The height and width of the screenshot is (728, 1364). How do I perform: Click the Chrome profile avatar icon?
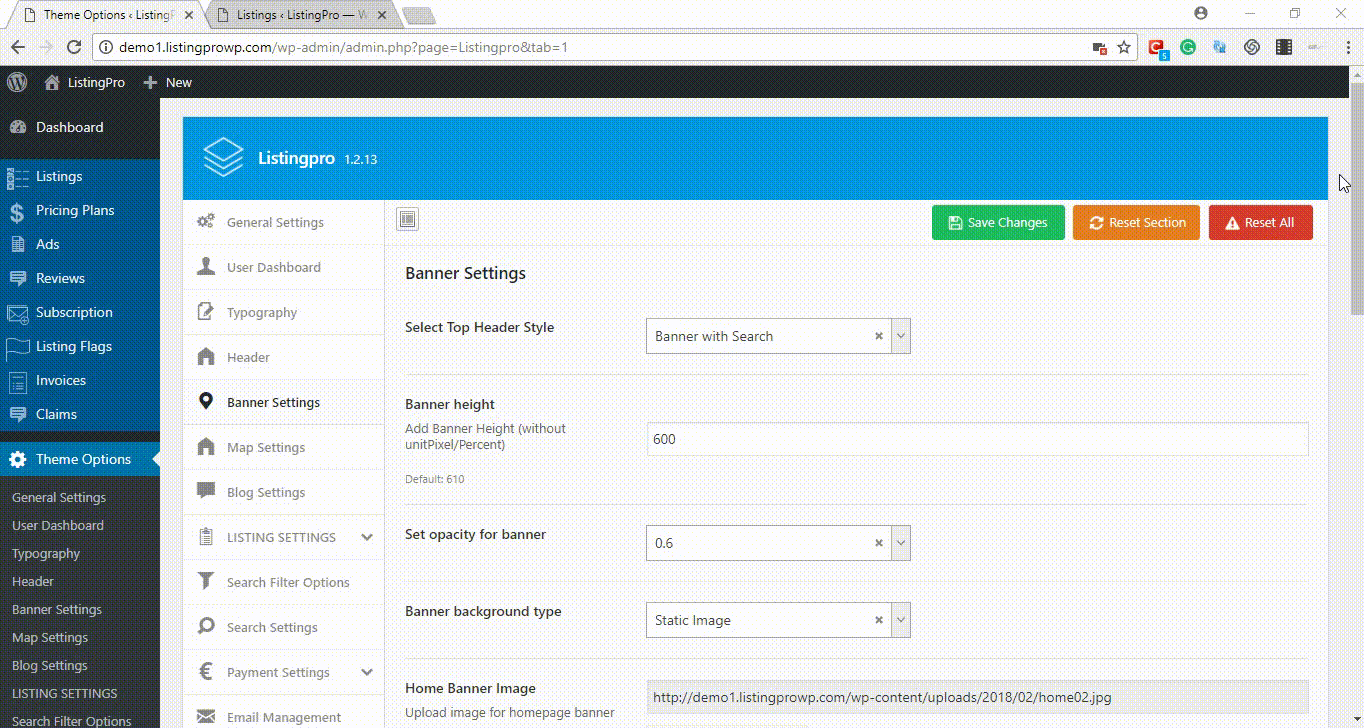point(1201,13)
